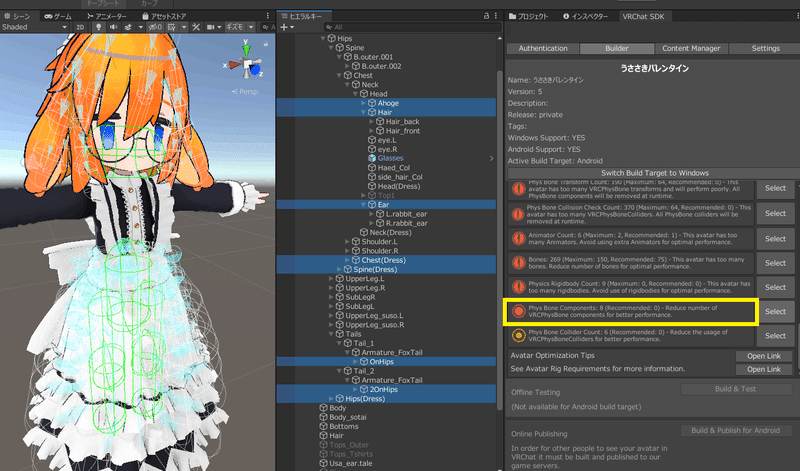This screenshot has width=800, height=471.
Task: Toggle Gizmos button in scene toolbar
Action: [235, 27]
